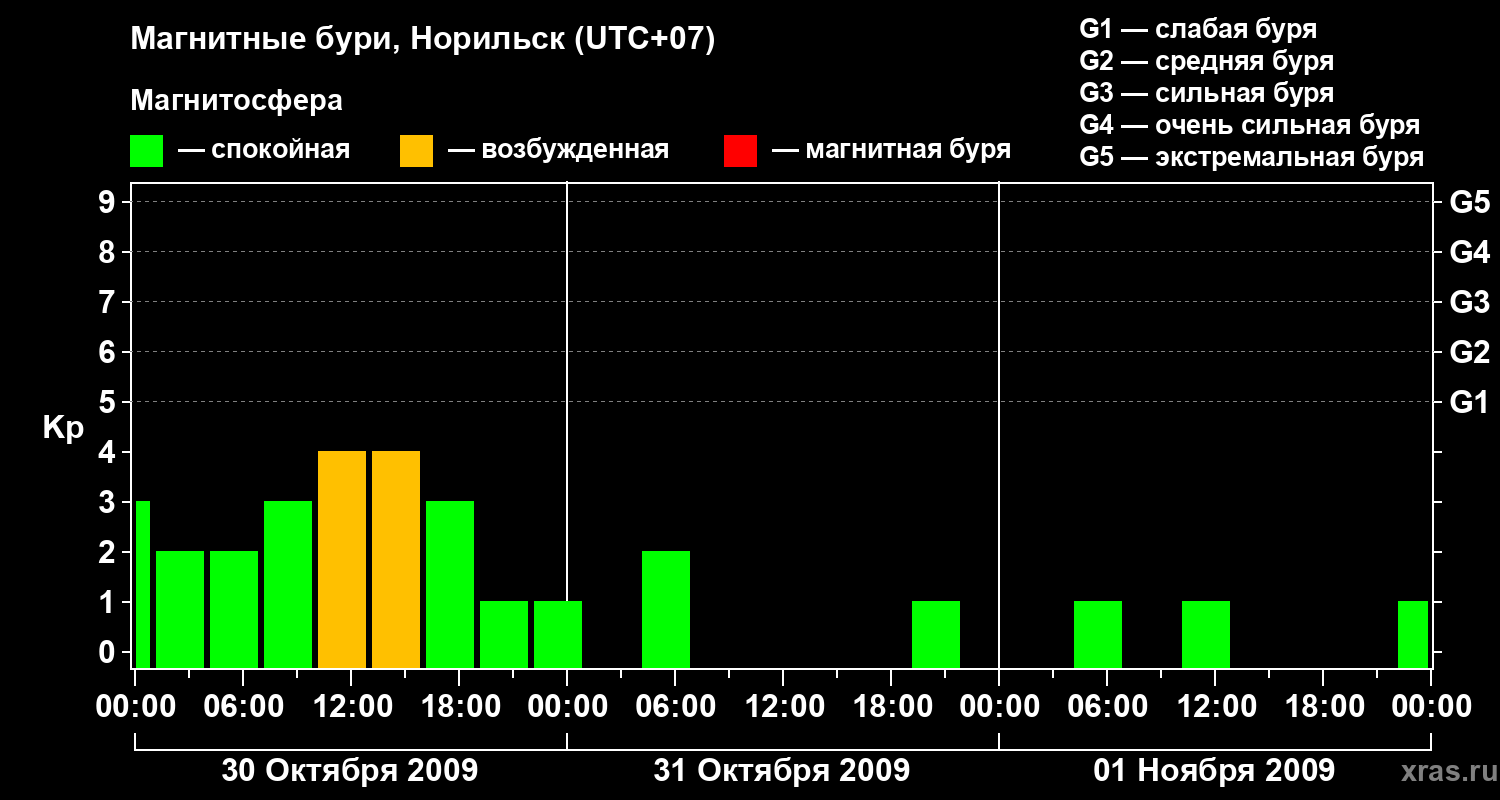Click the first orange Kp 4 bar before 12:00
The image size is (1500, 800).
[x=342, y=559]
